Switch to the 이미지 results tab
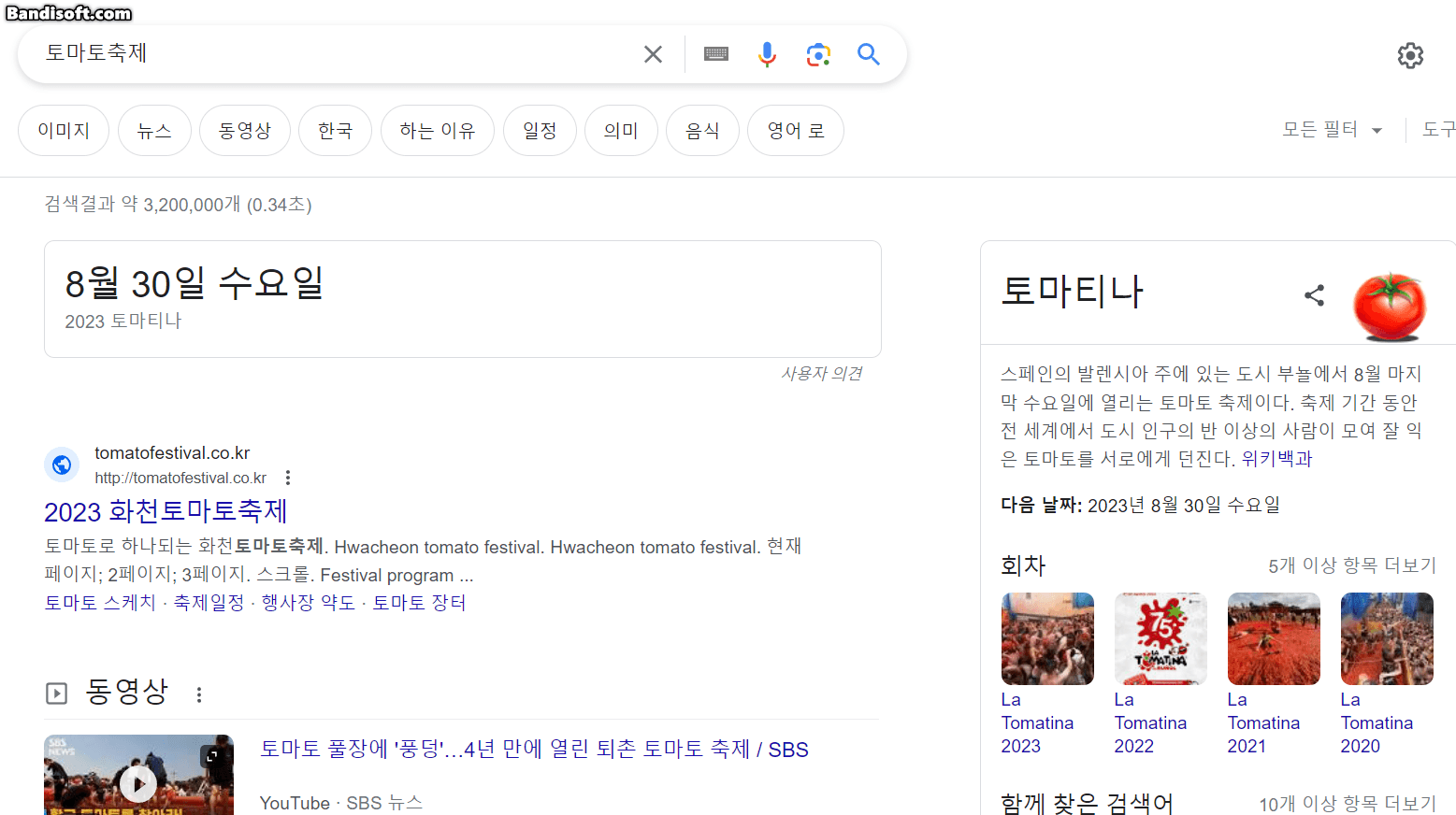Viewport: 1456px width, 815px height. tap(64, 131)
